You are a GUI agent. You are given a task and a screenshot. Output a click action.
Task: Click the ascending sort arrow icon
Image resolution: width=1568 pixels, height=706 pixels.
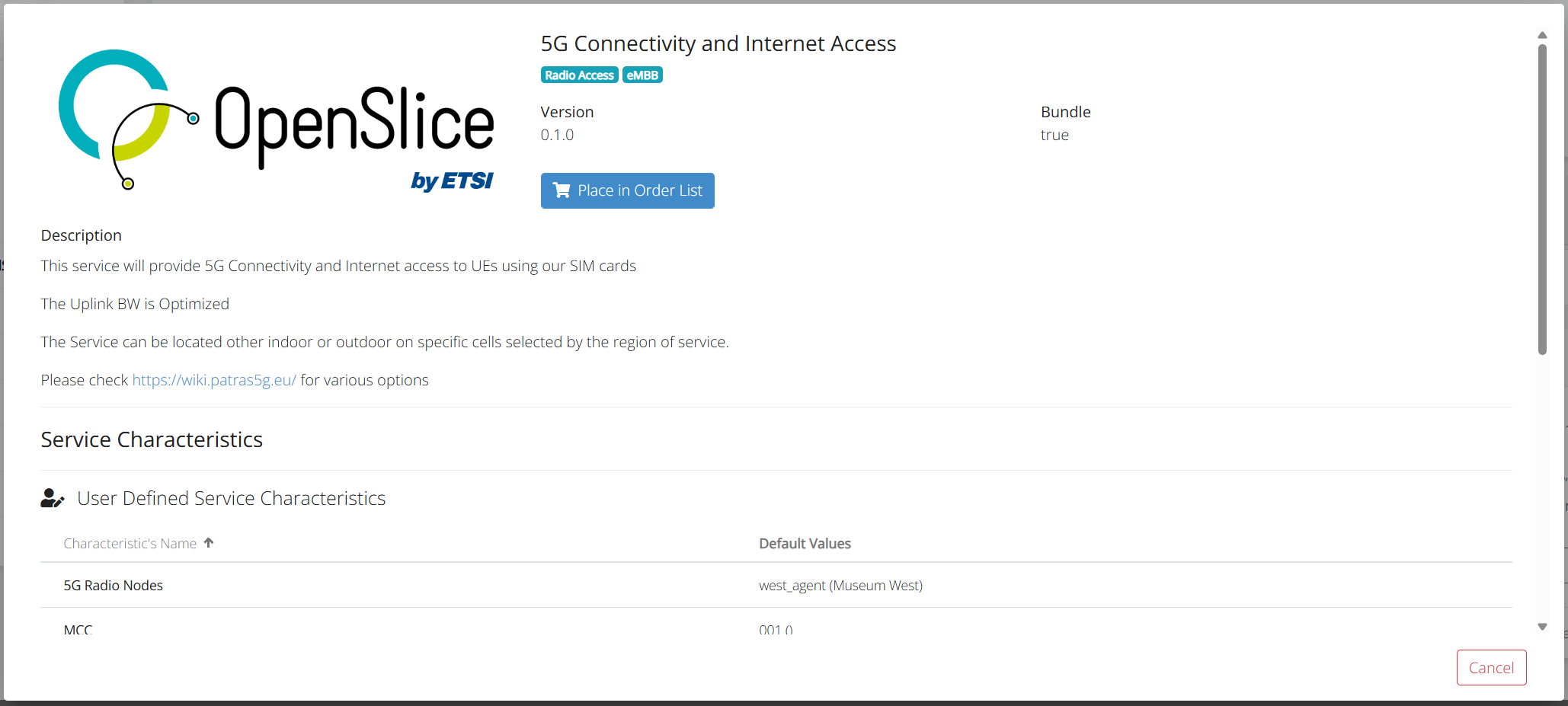209,543
